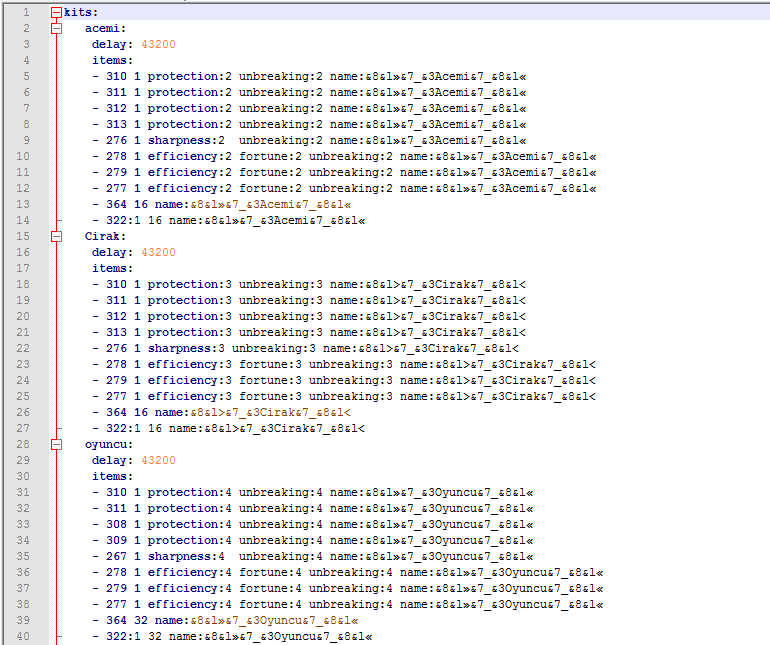The width and height of the screenshot is (770, 645).
Task: Click item 277 on line 38
Action: (x=116, y=605)
